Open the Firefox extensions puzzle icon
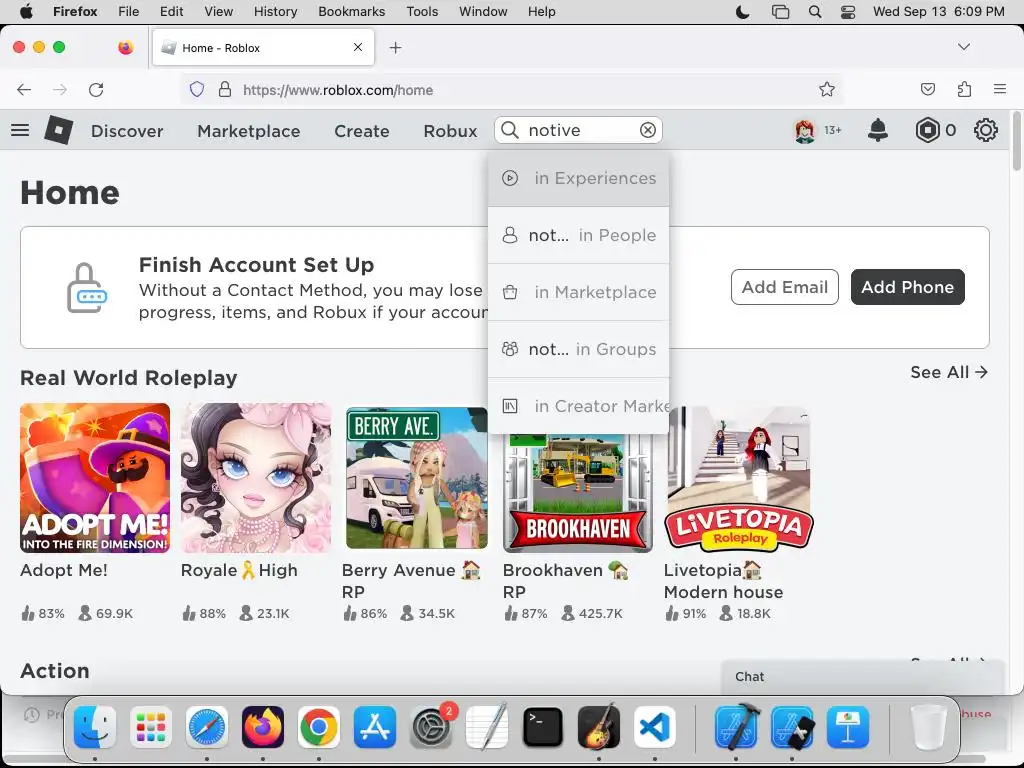Image resolution: width=1024 pixels, height=768 pixels. pyautogui.click(x=964, y=89)
